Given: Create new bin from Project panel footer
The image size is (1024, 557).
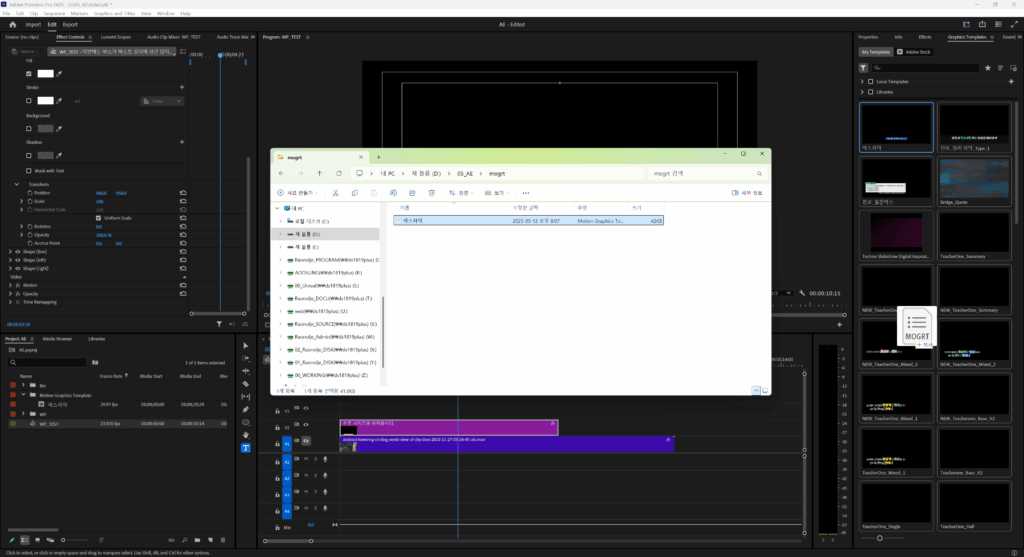Looking at the screenshot, I should click(x=197, y=540).
